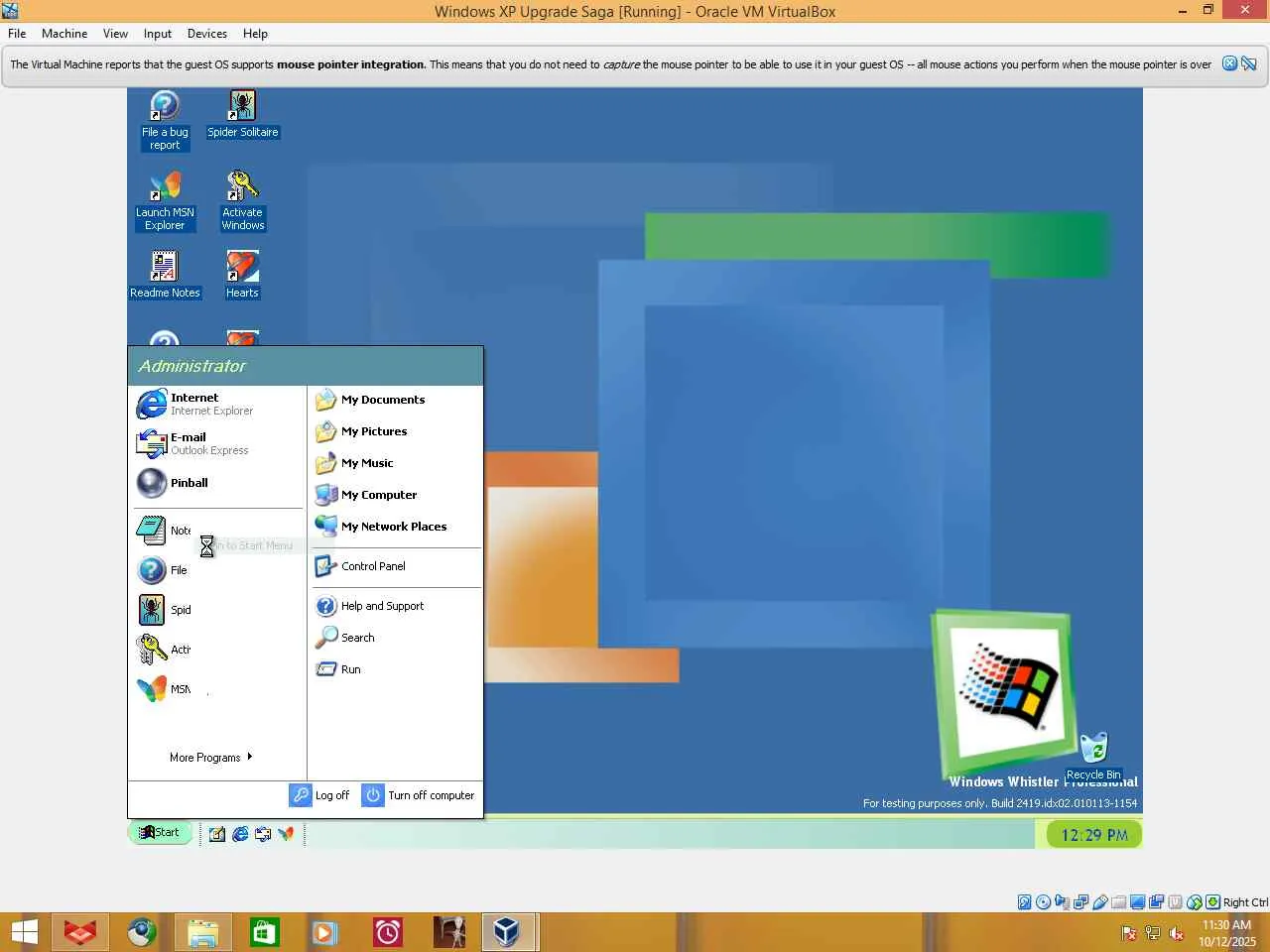Dismiss the mouse pointer integration notification
Image resolution: width=1270 pixels, height=952 pixels.
1229,63
